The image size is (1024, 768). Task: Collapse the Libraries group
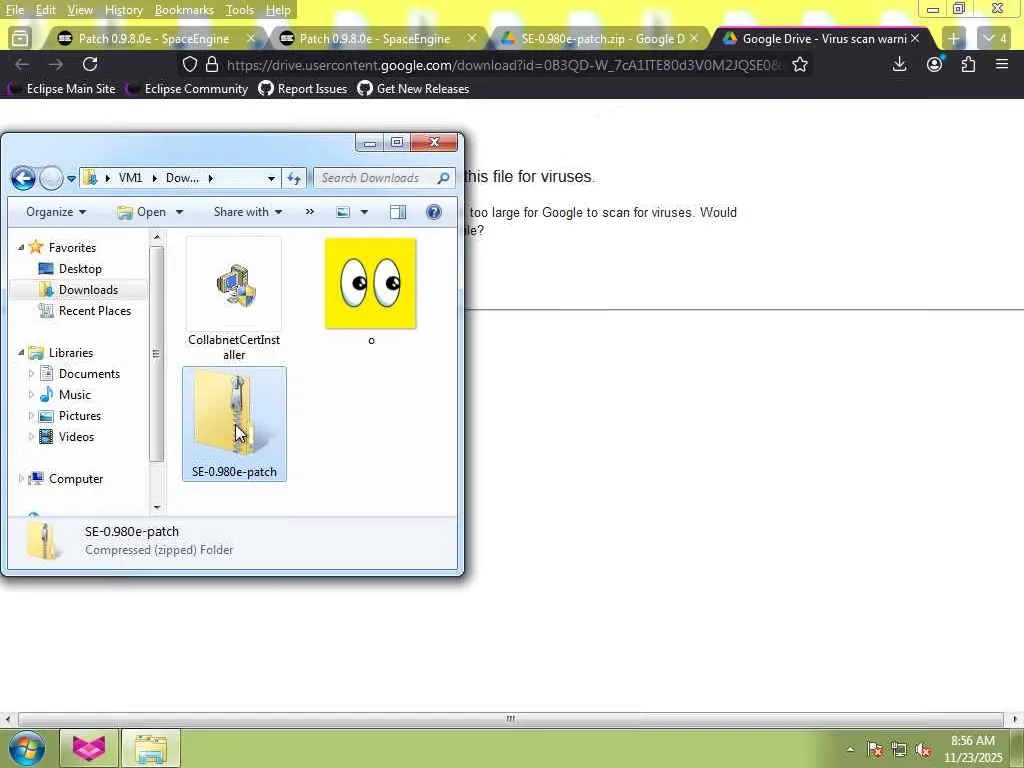[x=21, y=352]
